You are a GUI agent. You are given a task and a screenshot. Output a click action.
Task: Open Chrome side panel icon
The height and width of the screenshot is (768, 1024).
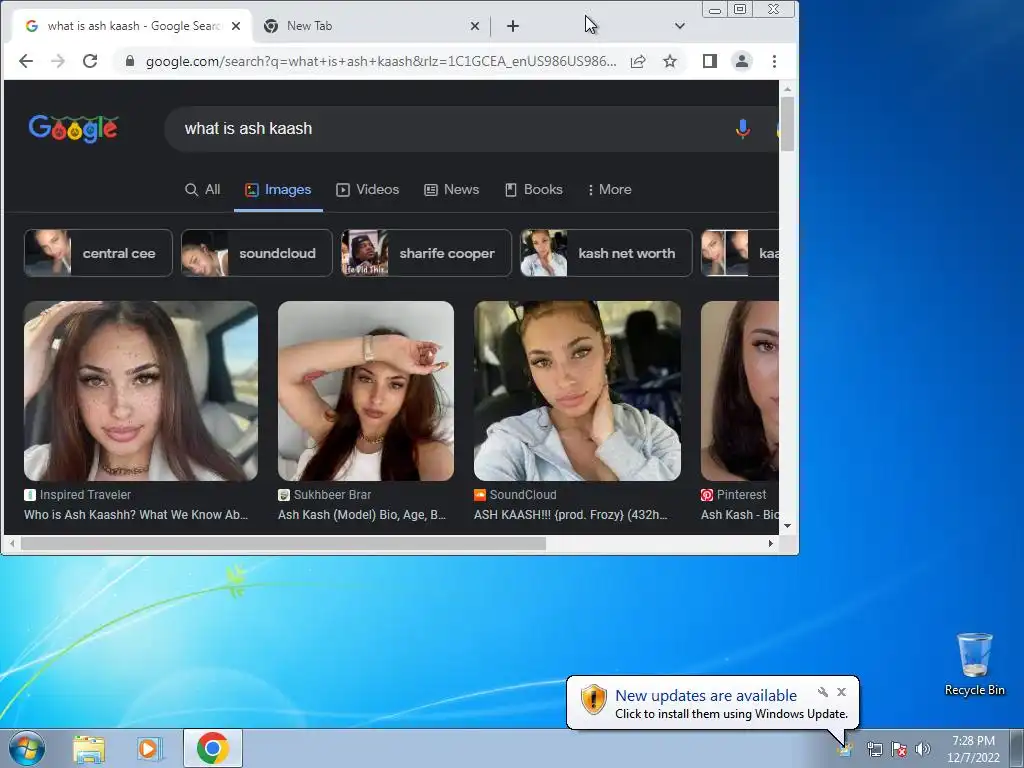click(710, 61)
